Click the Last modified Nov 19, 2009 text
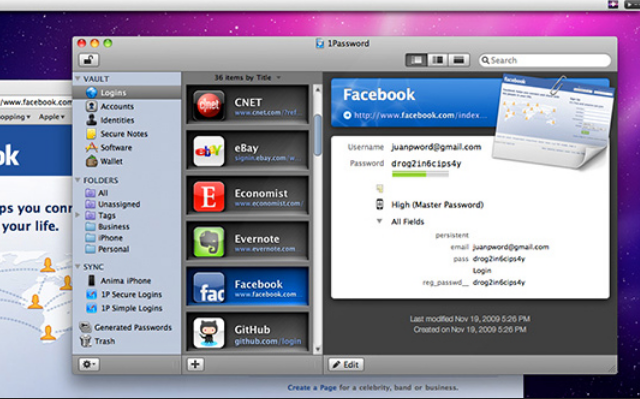The height and width of the screenshot is (399, 640). (470, 319)
